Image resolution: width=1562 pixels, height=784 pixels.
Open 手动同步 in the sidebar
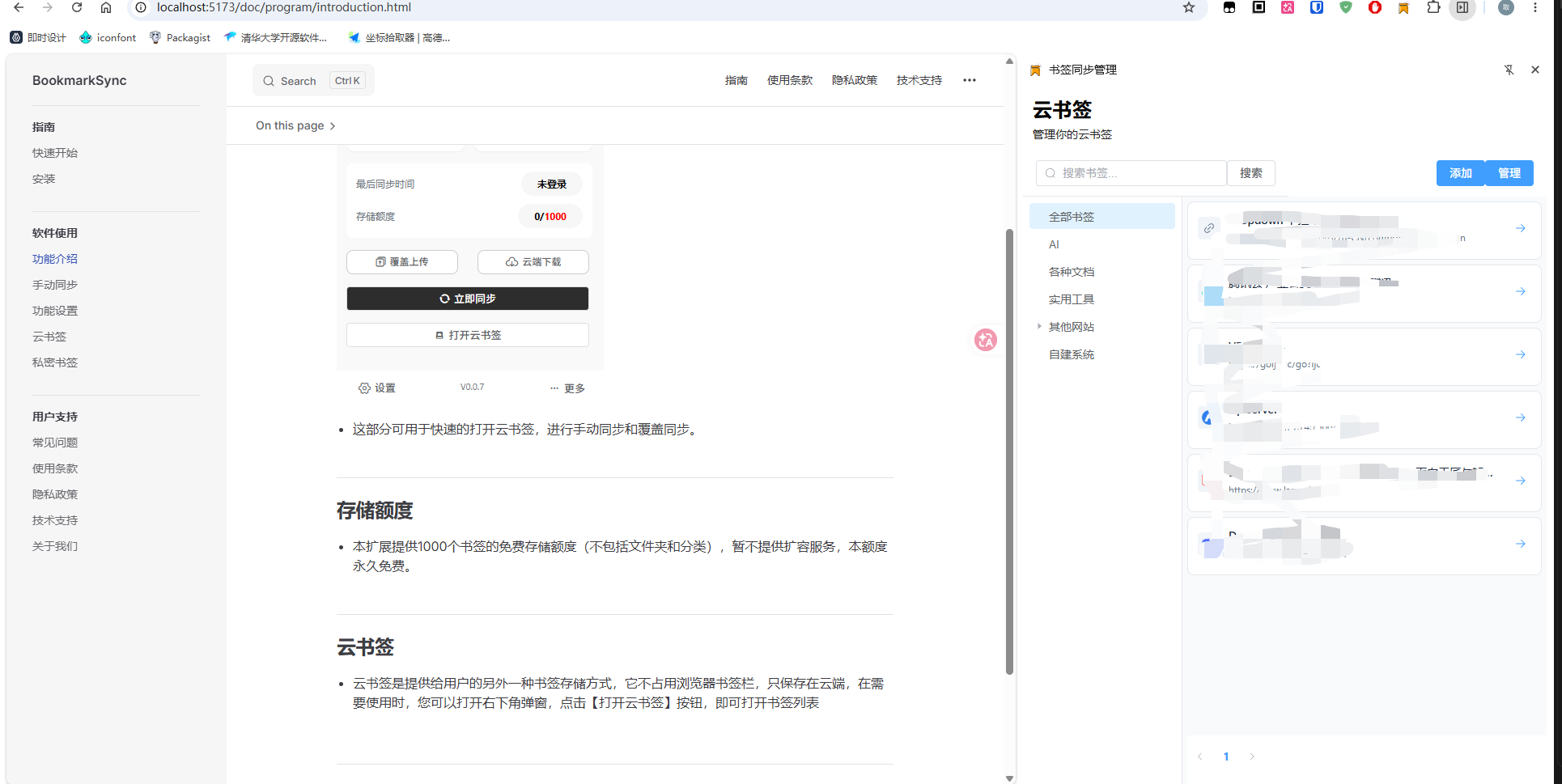tap(55, 285)
